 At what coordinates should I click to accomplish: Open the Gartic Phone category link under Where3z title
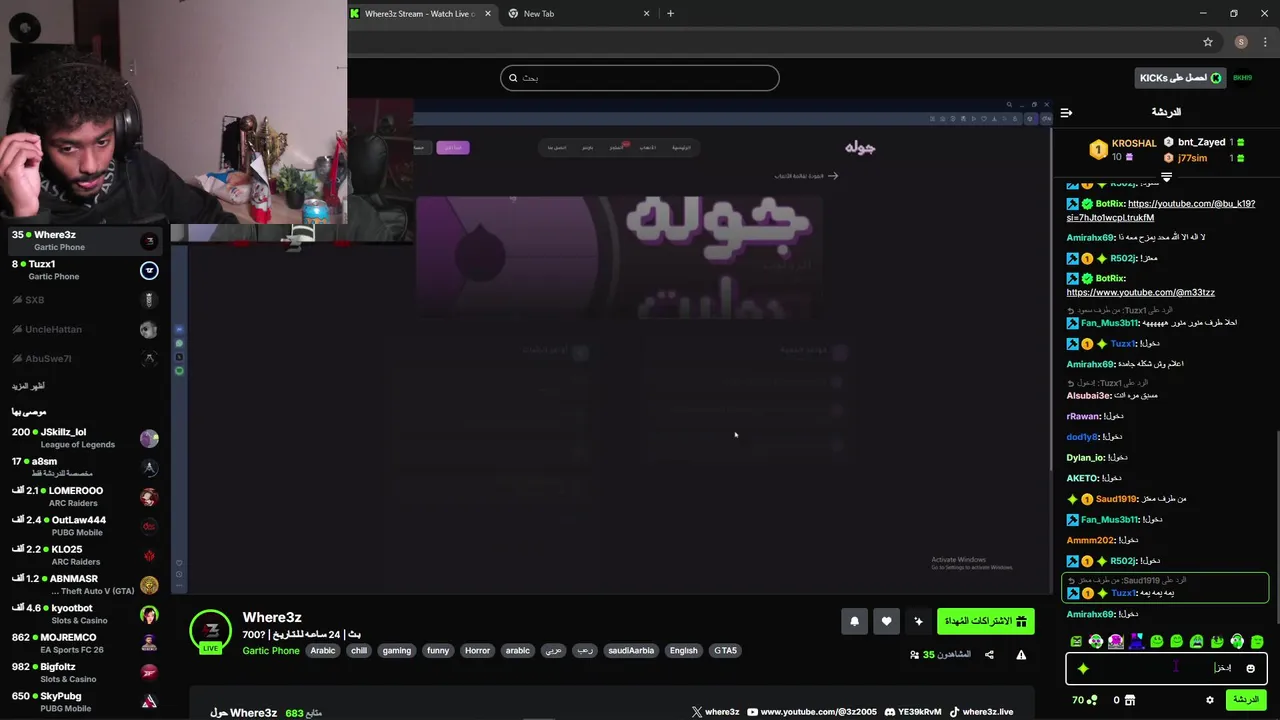click(x=271, y=651)
